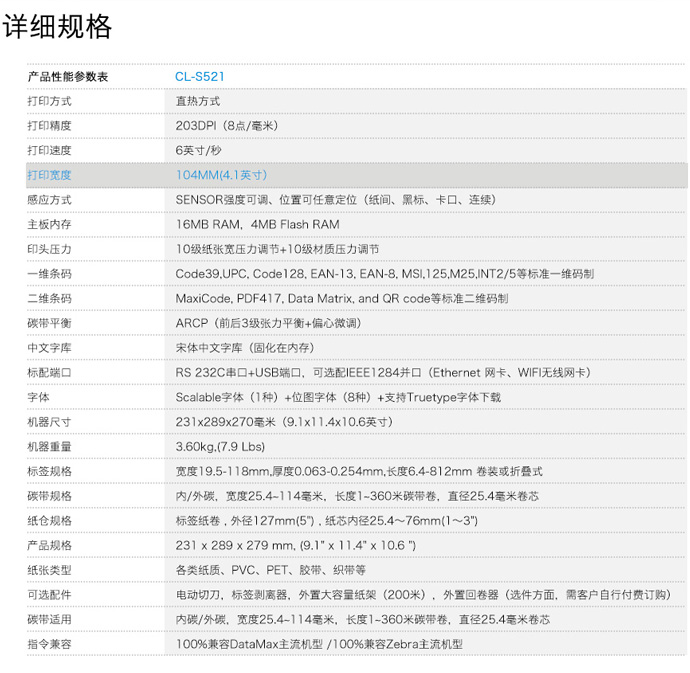
Task: Click the MaxiCode, PDF417 2D barcode text
Action: pos(341,298)
